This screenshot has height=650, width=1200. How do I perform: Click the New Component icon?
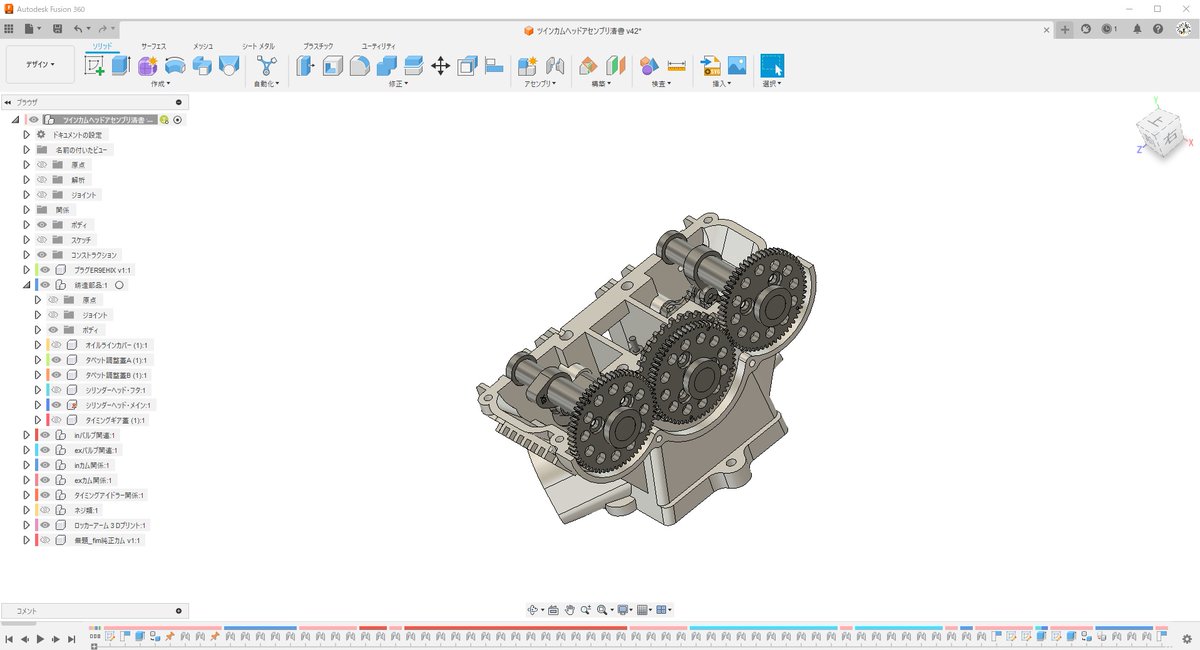[528, 66]
